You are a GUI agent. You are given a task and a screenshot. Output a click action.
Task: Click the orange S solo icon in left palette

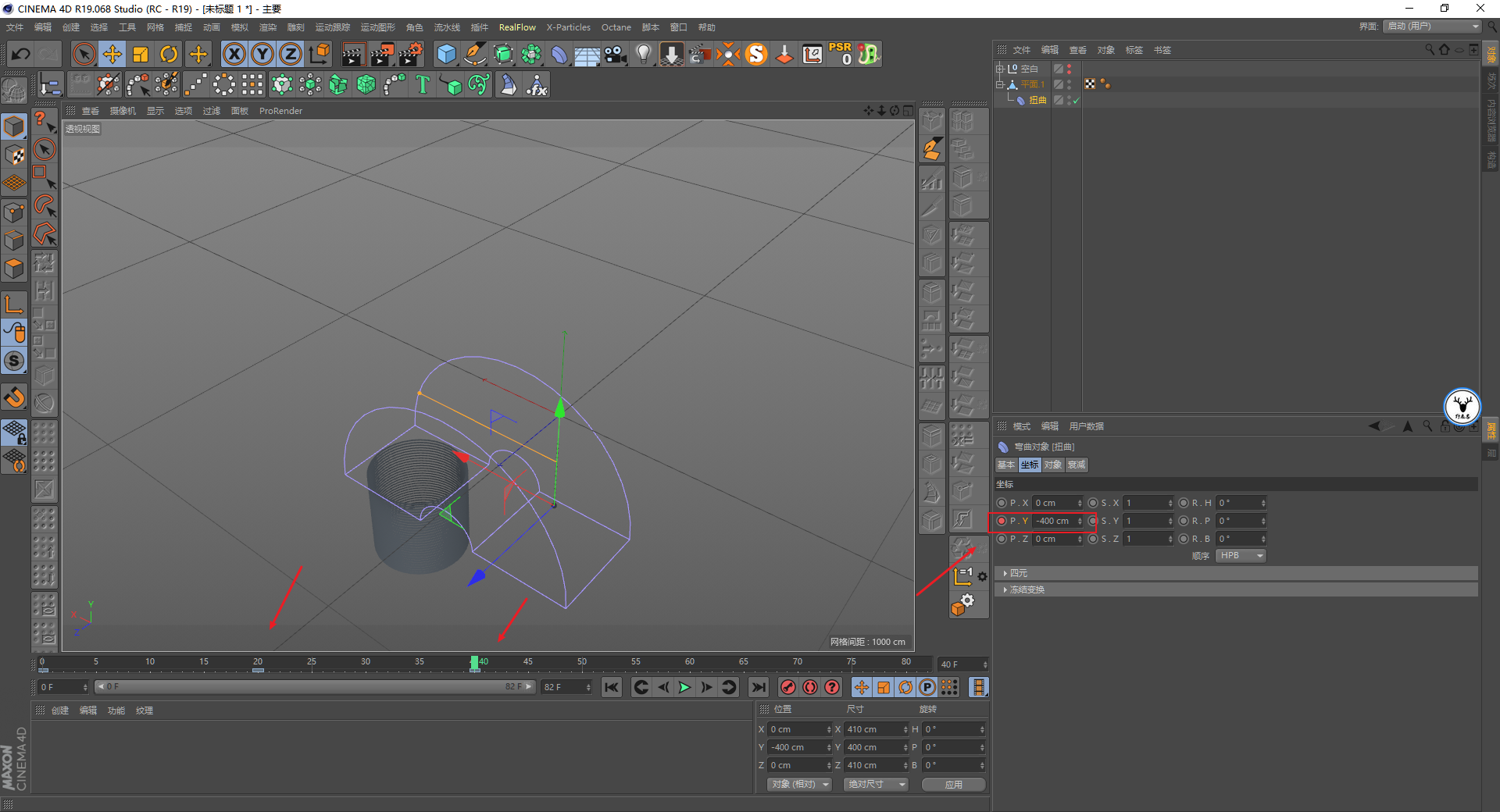(14, 361)
